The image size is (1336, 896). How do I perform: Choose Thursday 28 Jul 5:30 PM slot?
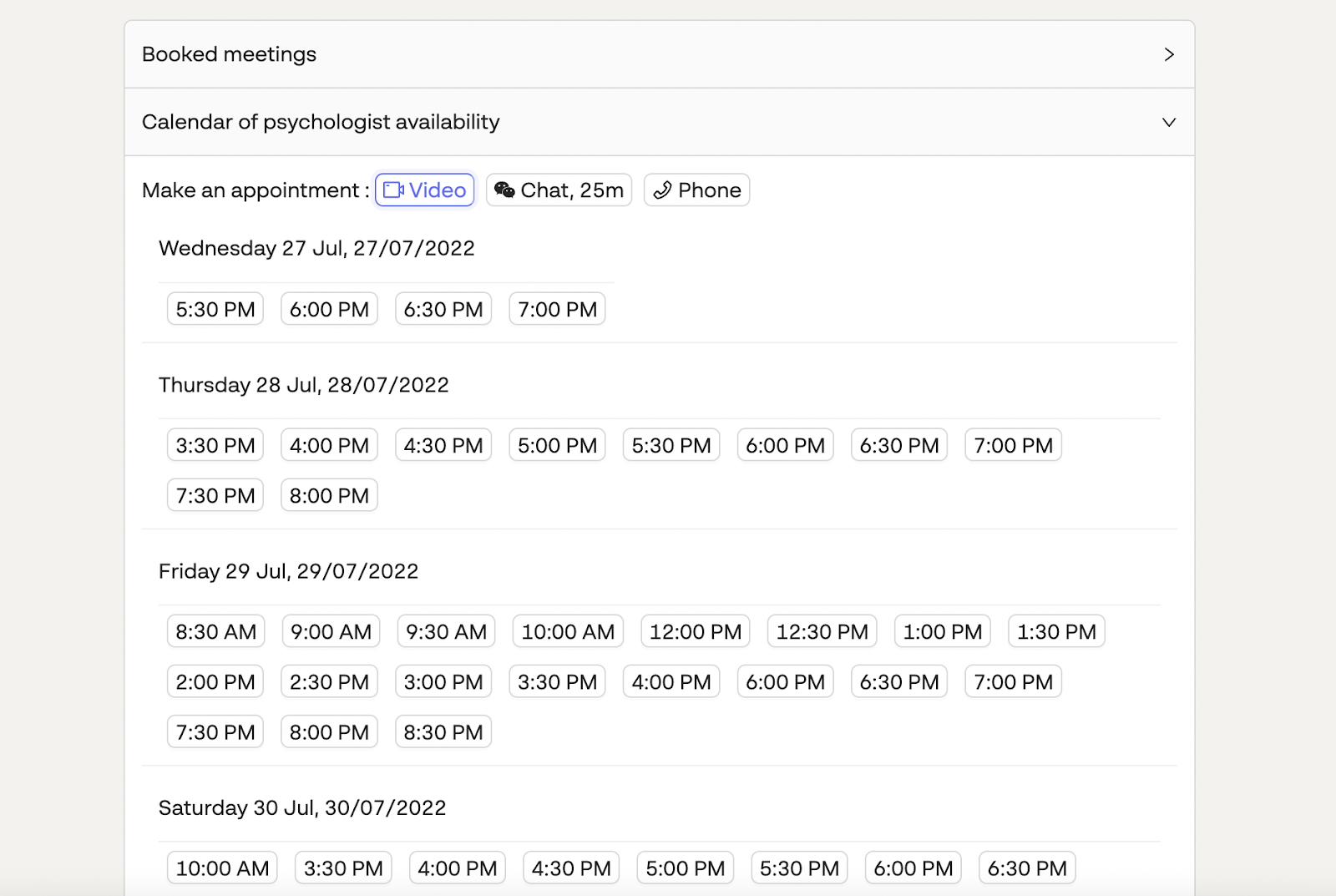671,445
